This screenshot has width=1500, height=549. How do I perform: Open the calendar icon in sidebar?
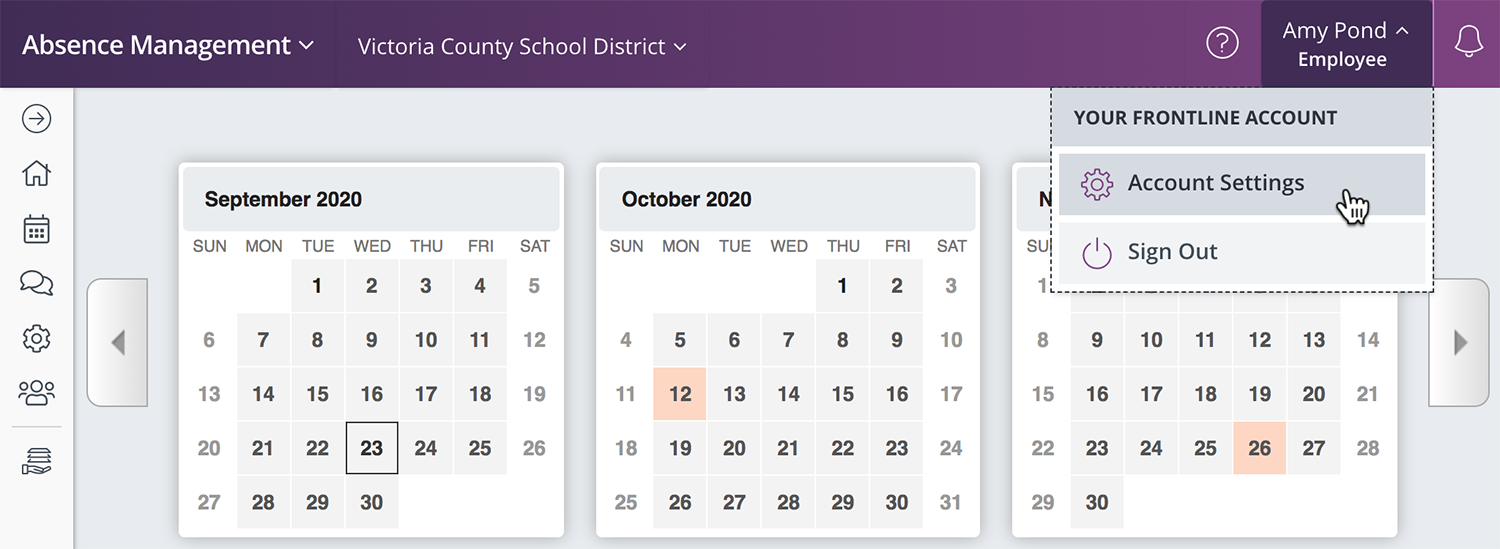click(36, 229)
